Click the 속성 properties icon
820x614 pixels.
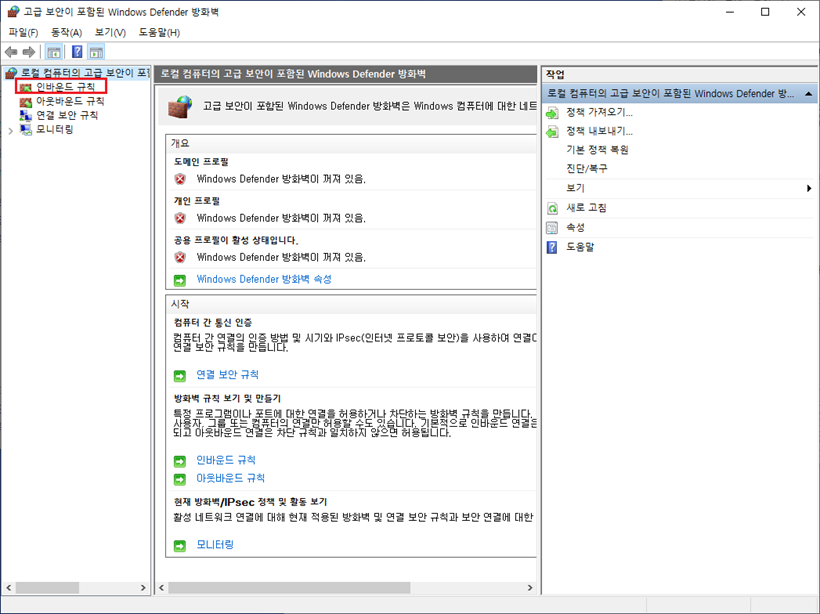(552, 228)
